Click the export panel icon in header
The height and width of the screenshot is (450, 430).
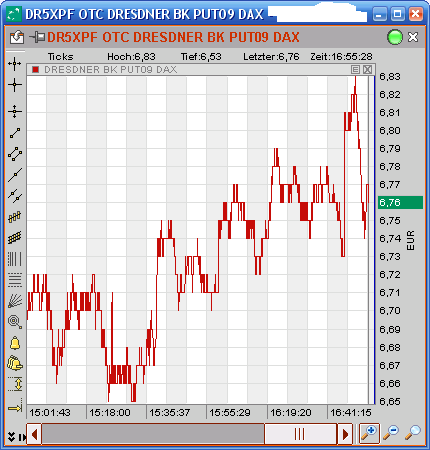coord(17,37)
